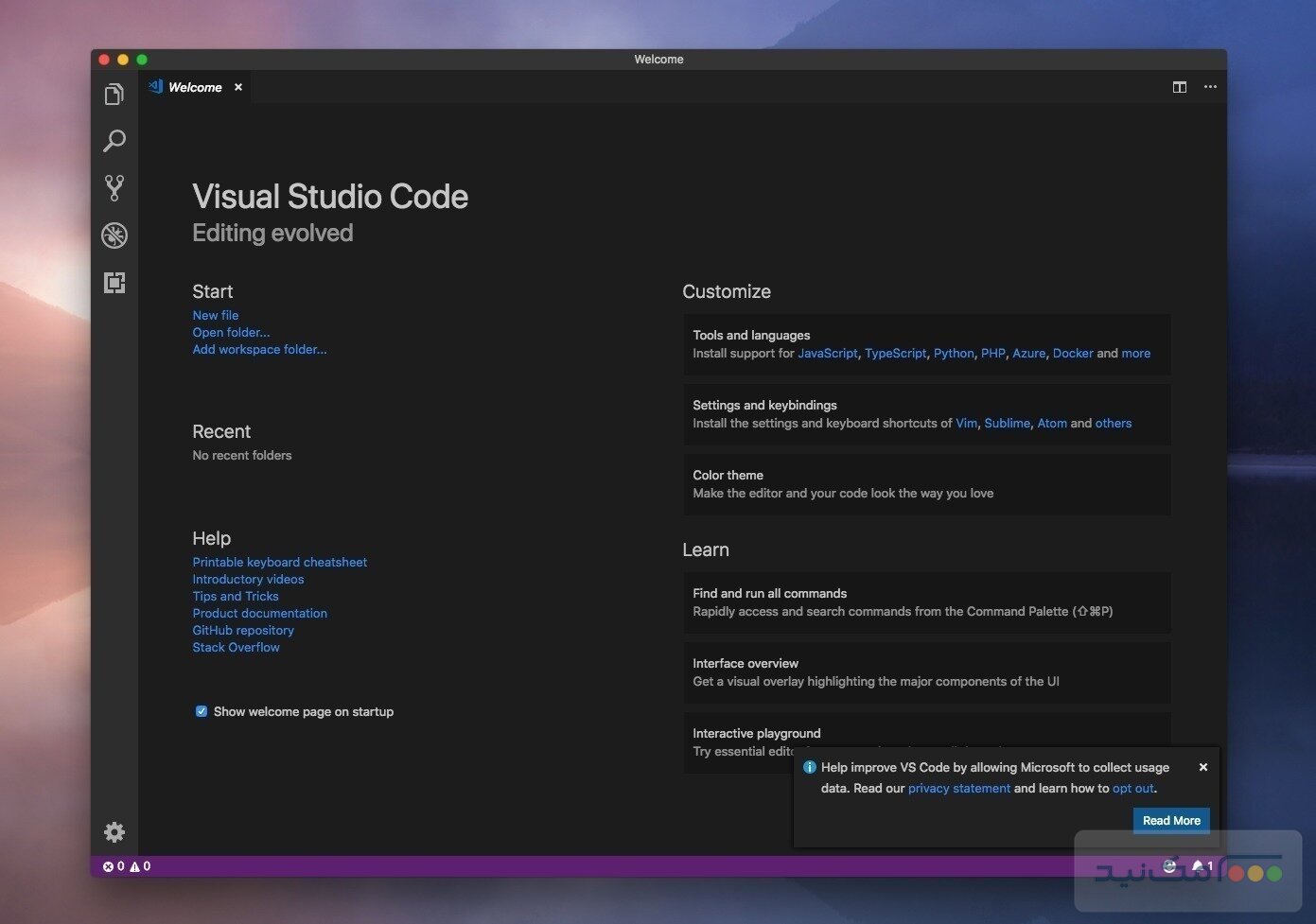The width and height of the screenshot is (1316, 924).
Task: Click the Debug icon in the activity bar
Action: [x=114, y=235]
